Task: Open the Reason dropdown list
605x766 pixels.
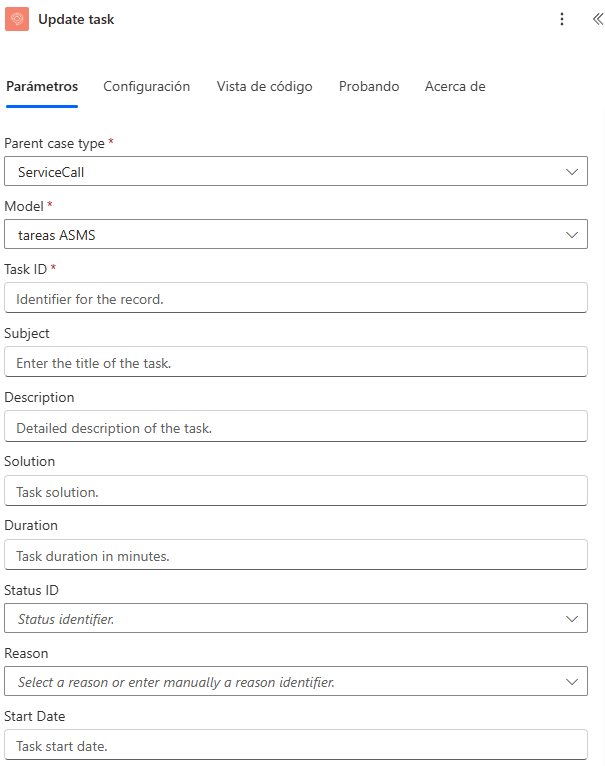Action: tap(295, 682)
